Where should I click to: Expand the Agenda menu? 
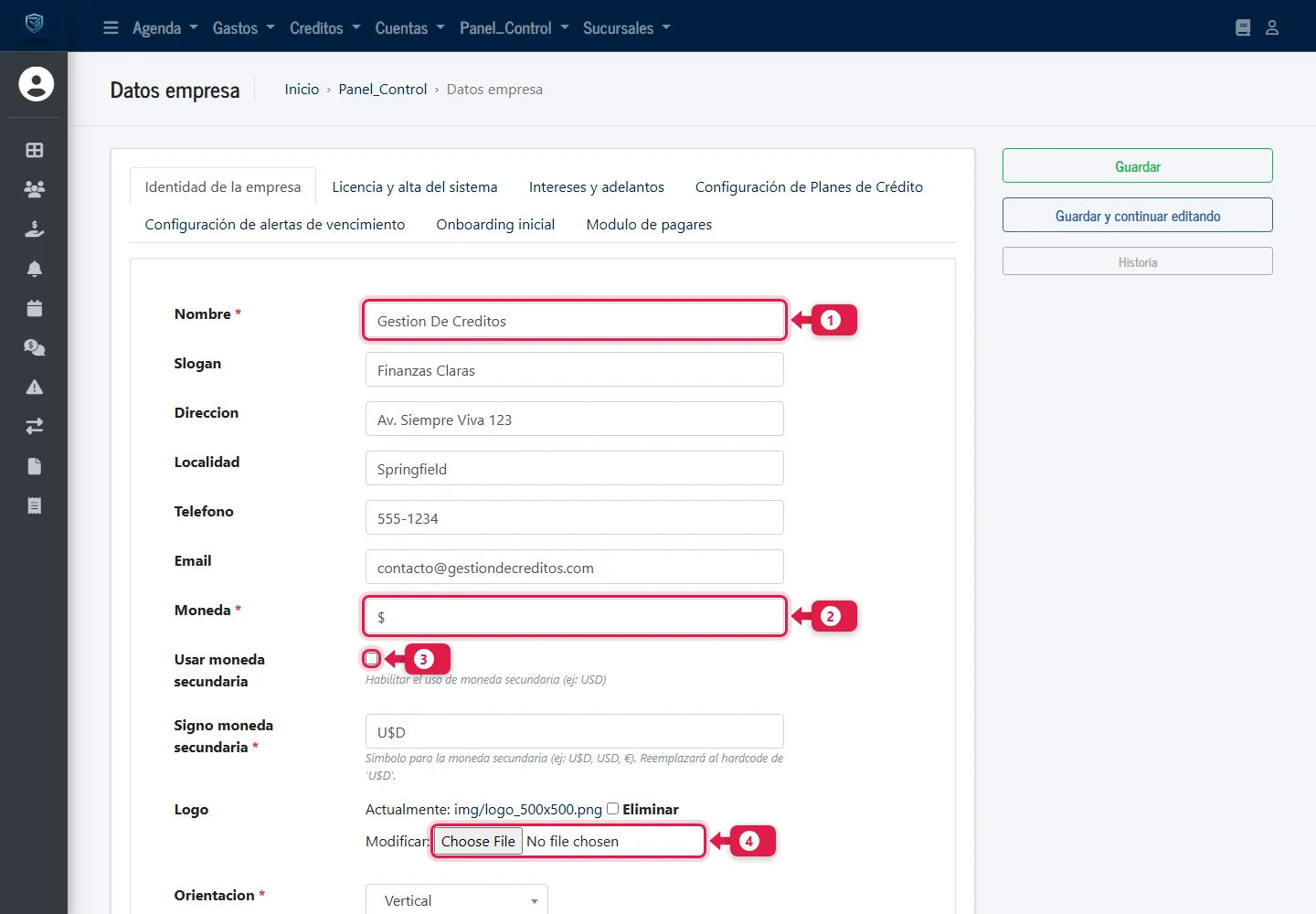point(165,28)
